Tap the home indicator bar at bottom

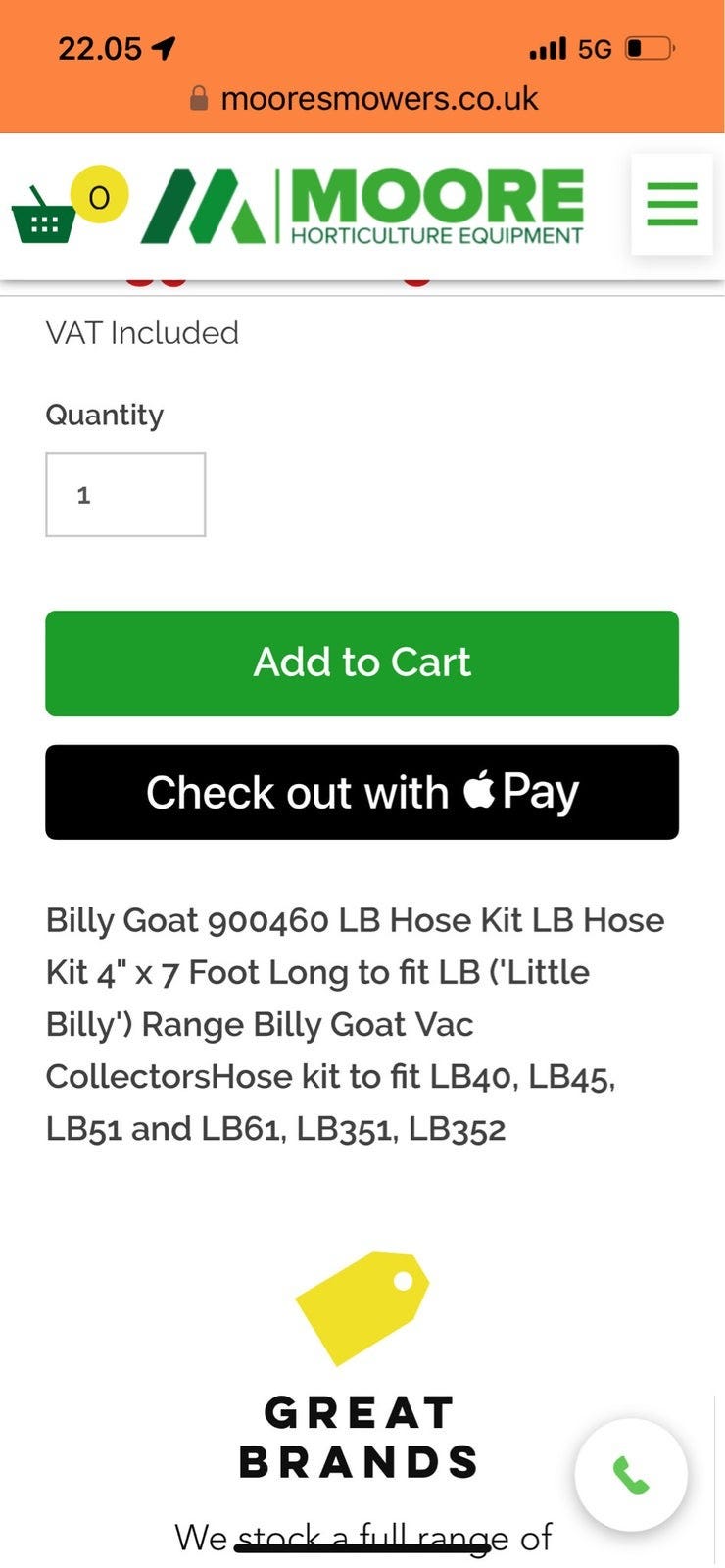point(362,1547)
